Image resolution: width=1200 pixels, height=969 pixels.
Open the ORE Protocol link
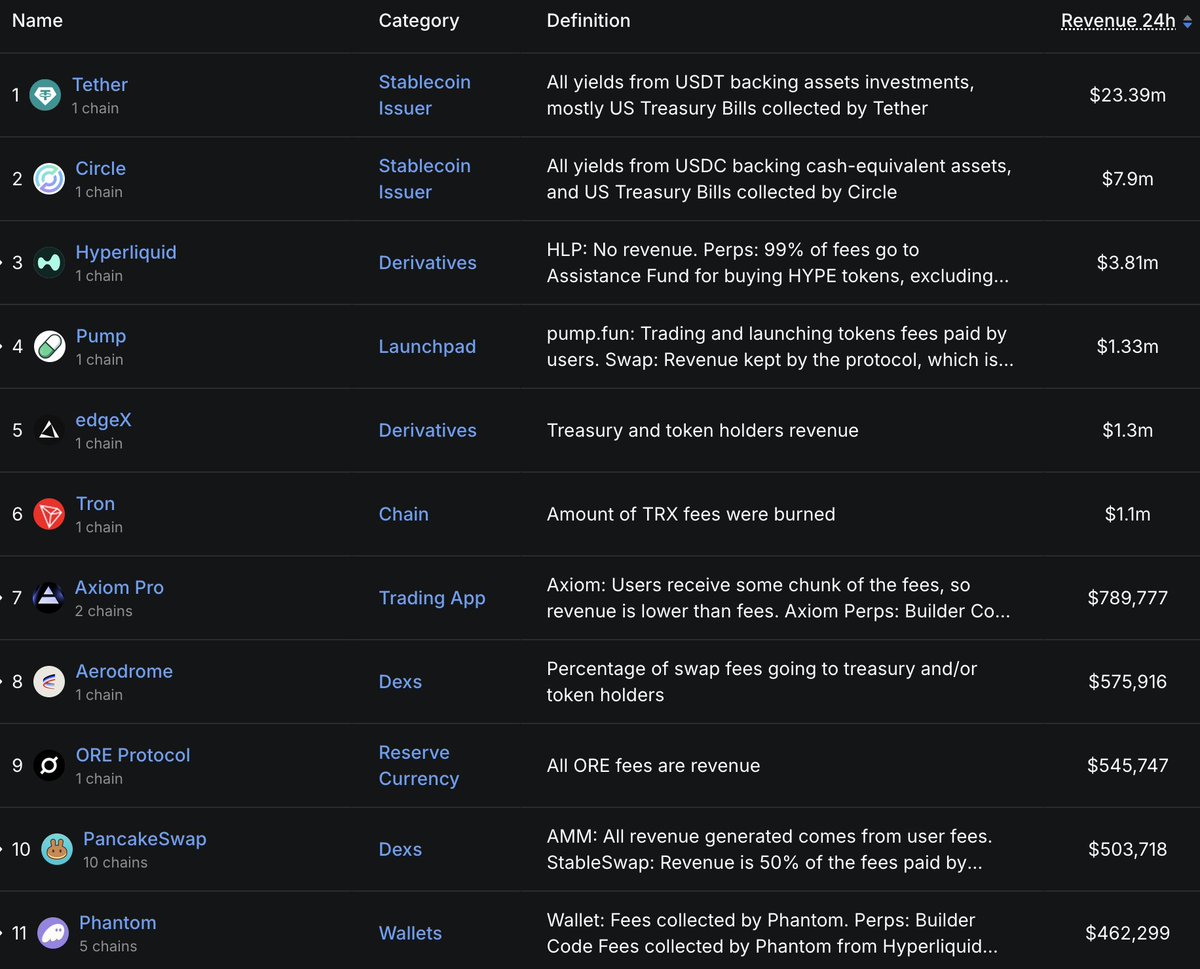(x=133, y=755)
